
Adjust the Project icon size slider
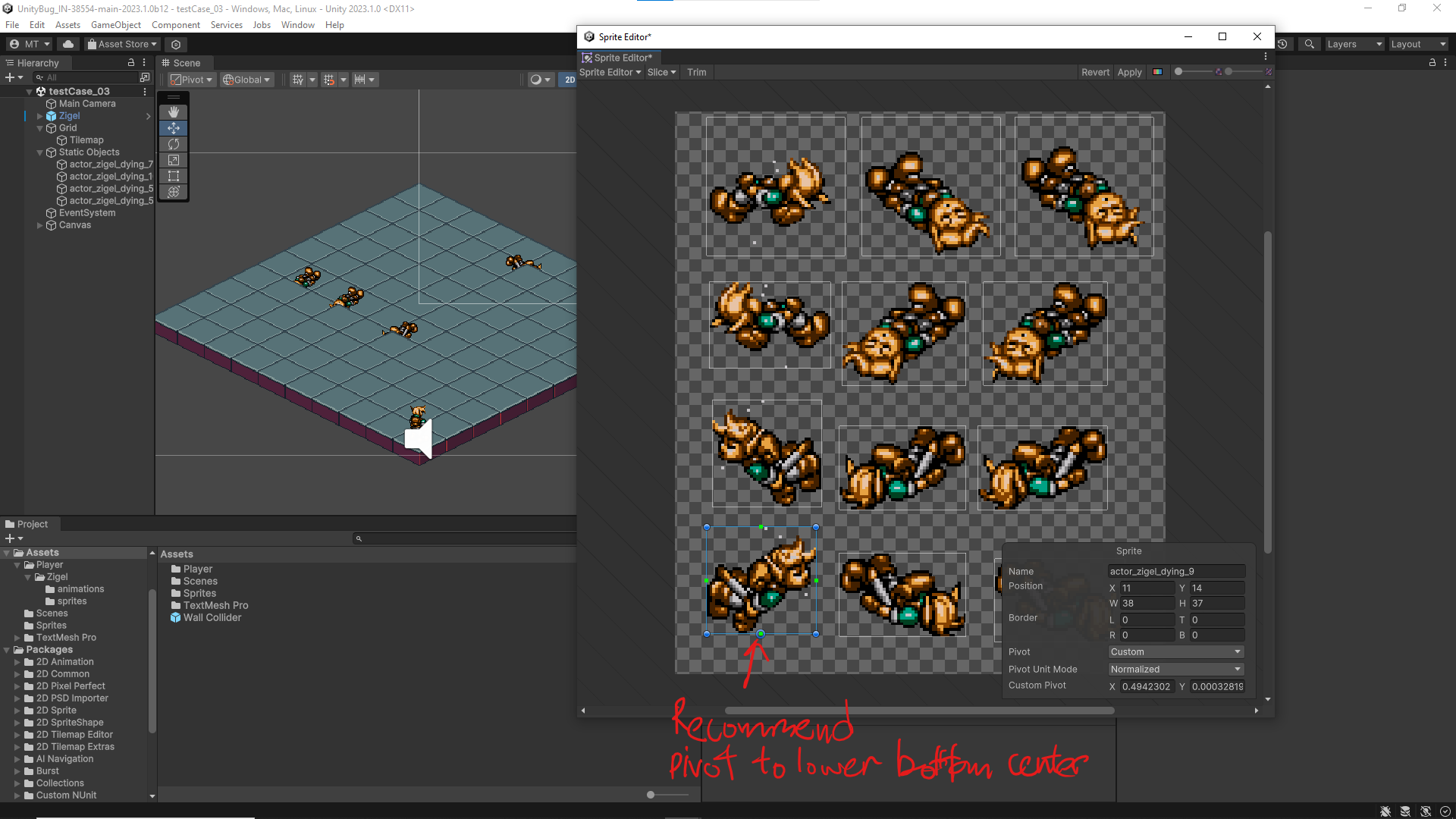coord(651,795)
